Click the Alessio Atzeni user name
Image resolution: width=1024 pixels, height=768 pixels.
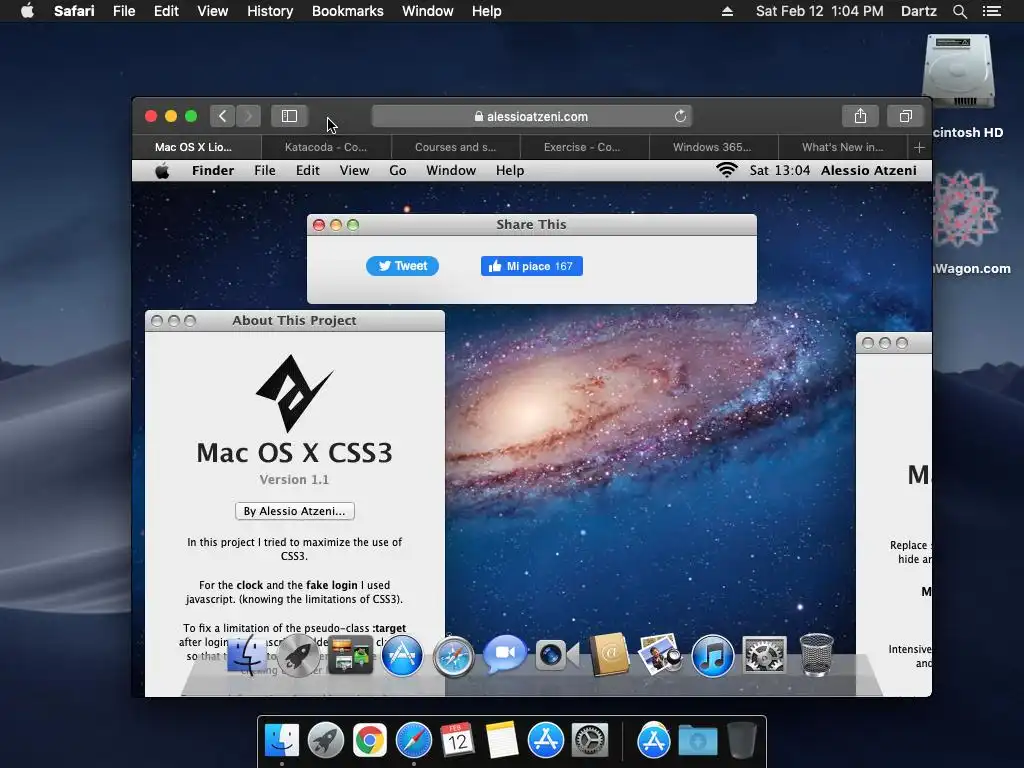(x=869, y=170)
